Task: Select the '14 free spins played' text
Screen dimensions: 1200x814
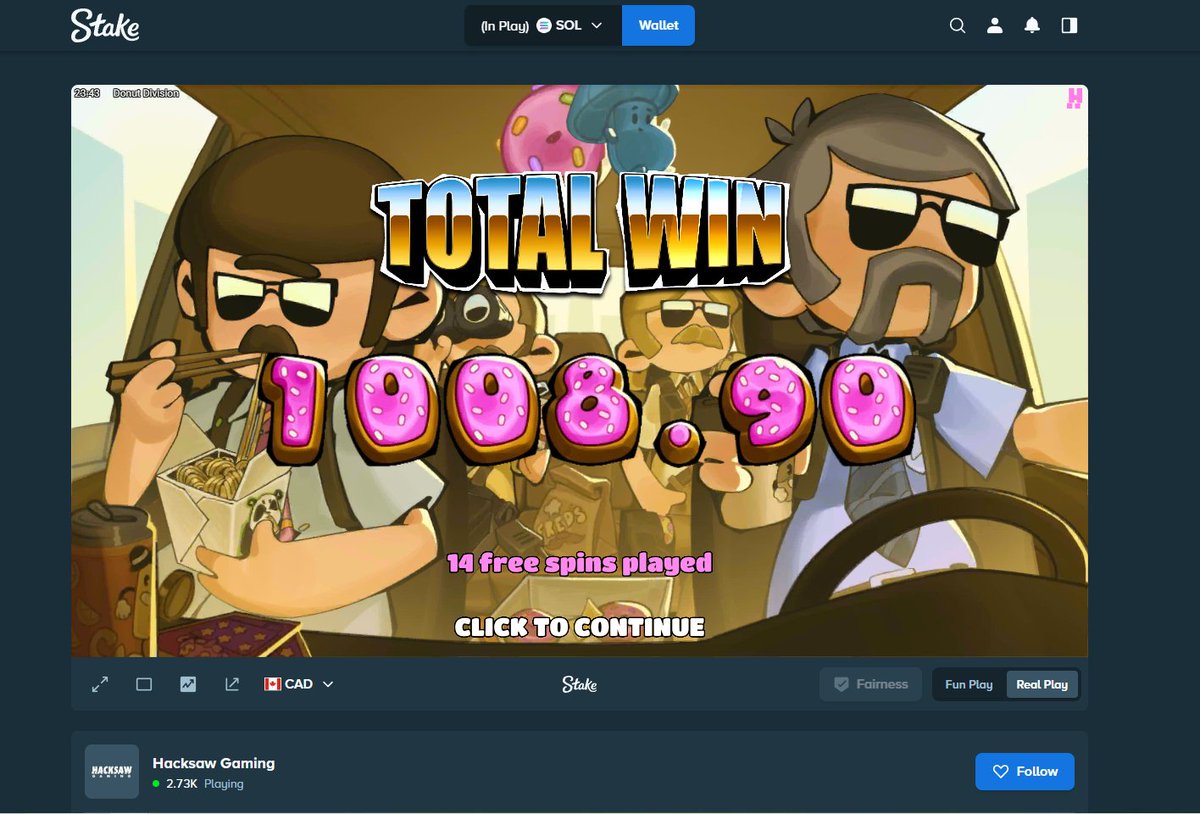Action: pos(580,564)
